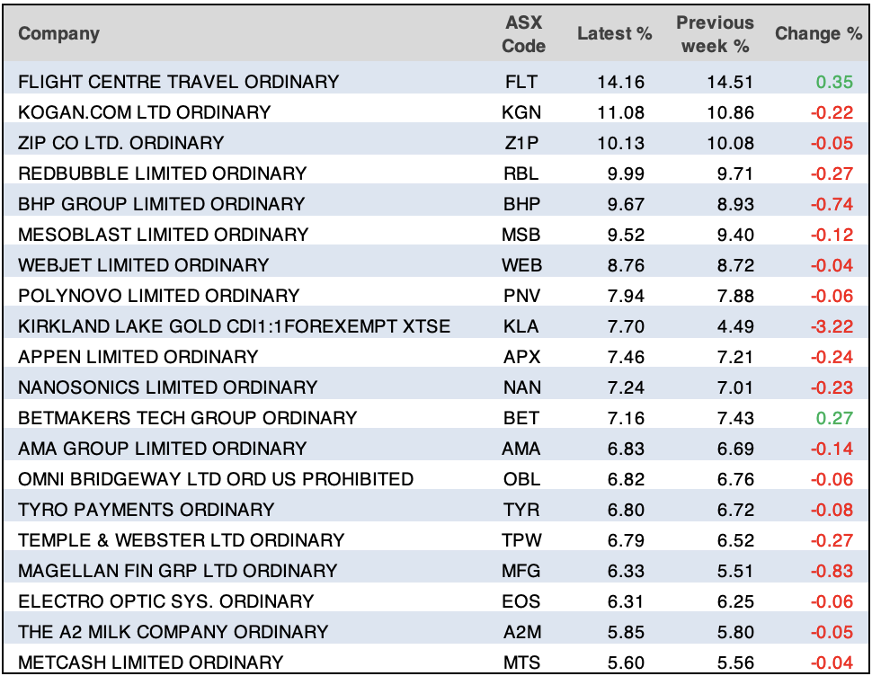Click the KGN ticker code

pyautogui.click(x=522, y=112)
